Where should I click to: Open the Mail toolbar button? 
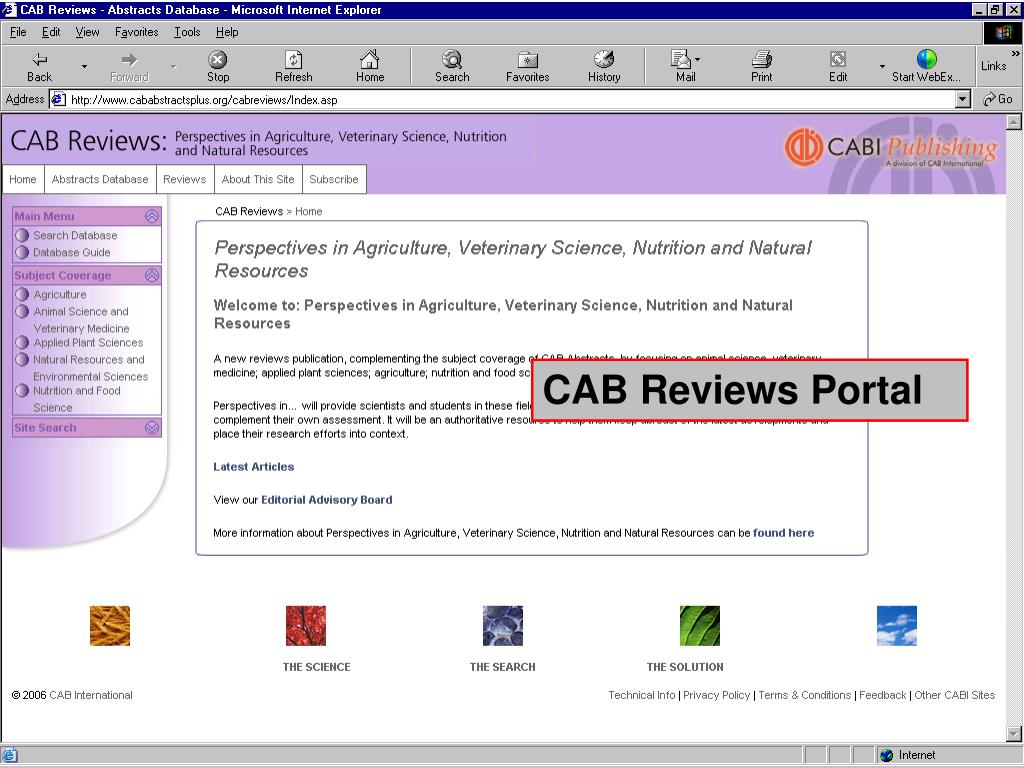[682, 67]
